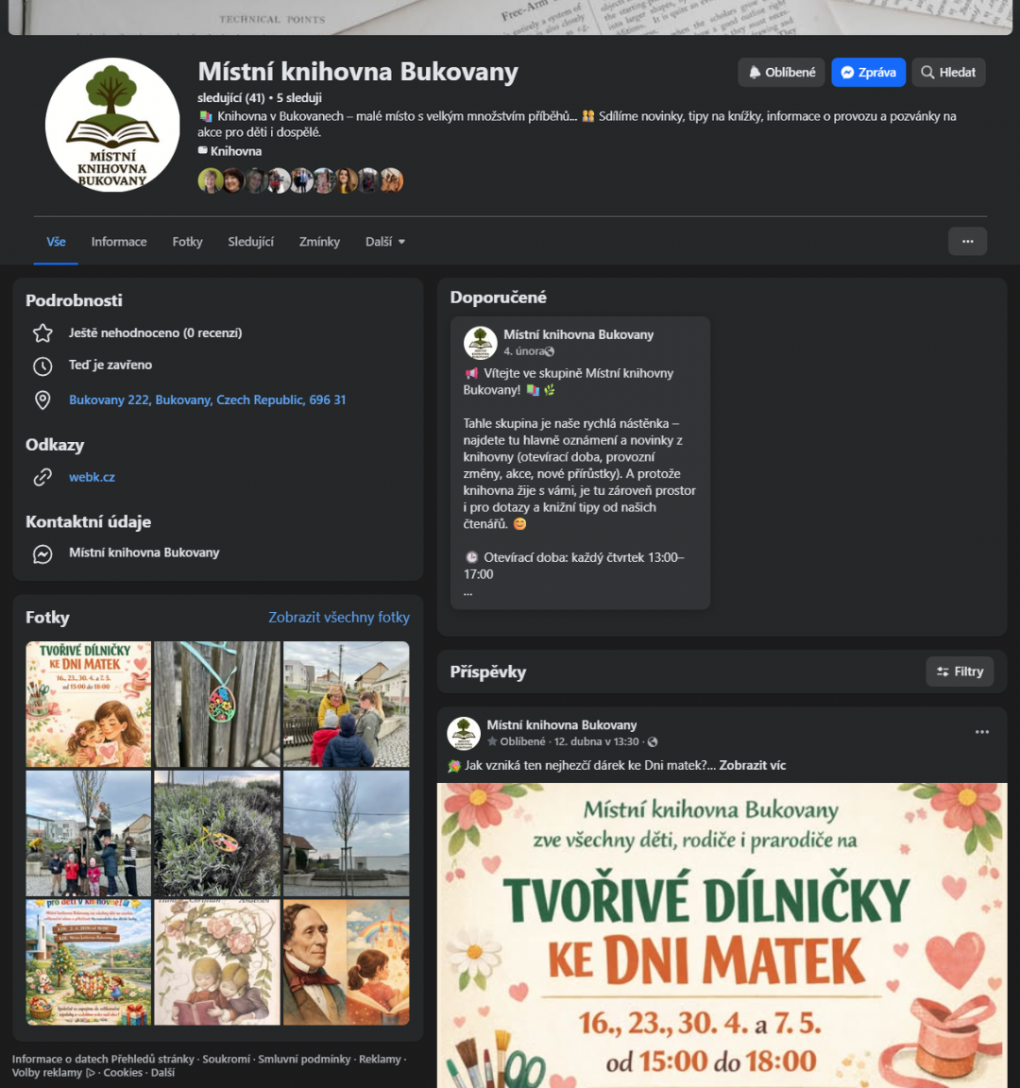Click the 4. února post date
Screen dimensions: 1020x1088
coord(524,351)
